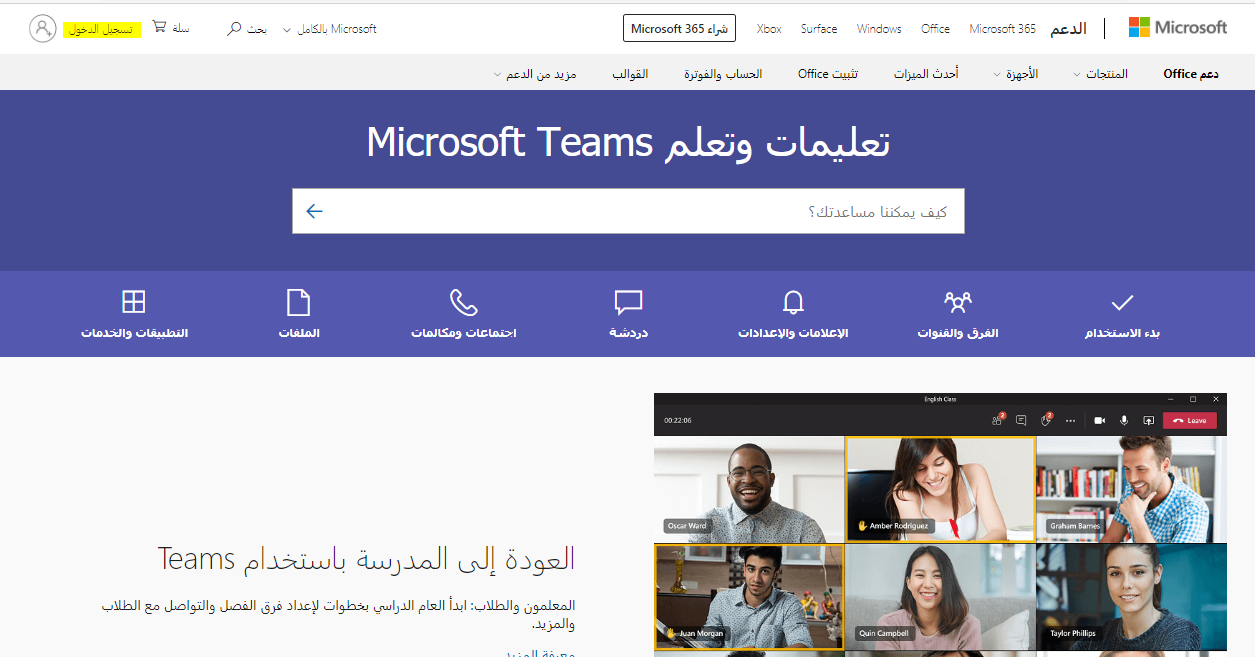Viewport: 1255px width, 657px height.
Task: Expand the المنتجات dropdown menu
Action: pyautogui.click(x=1100, y=74)
